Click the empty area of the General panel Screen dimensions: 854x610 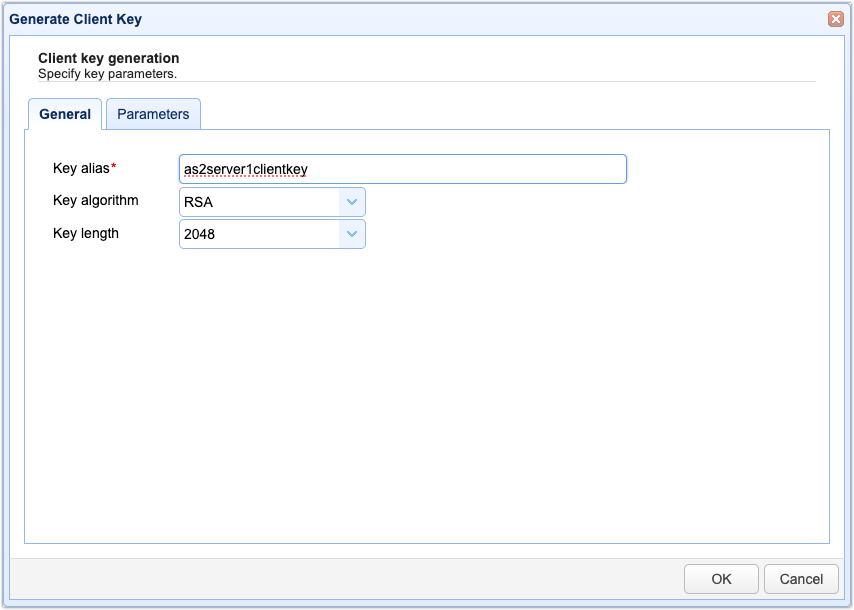coord(427,400)
